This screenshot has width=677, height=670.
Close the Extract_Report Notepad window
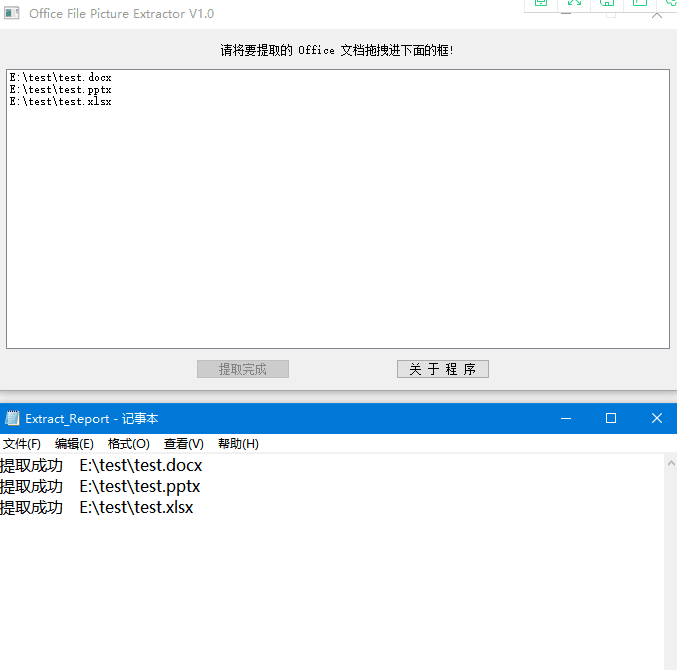click(x=656, y=418)
